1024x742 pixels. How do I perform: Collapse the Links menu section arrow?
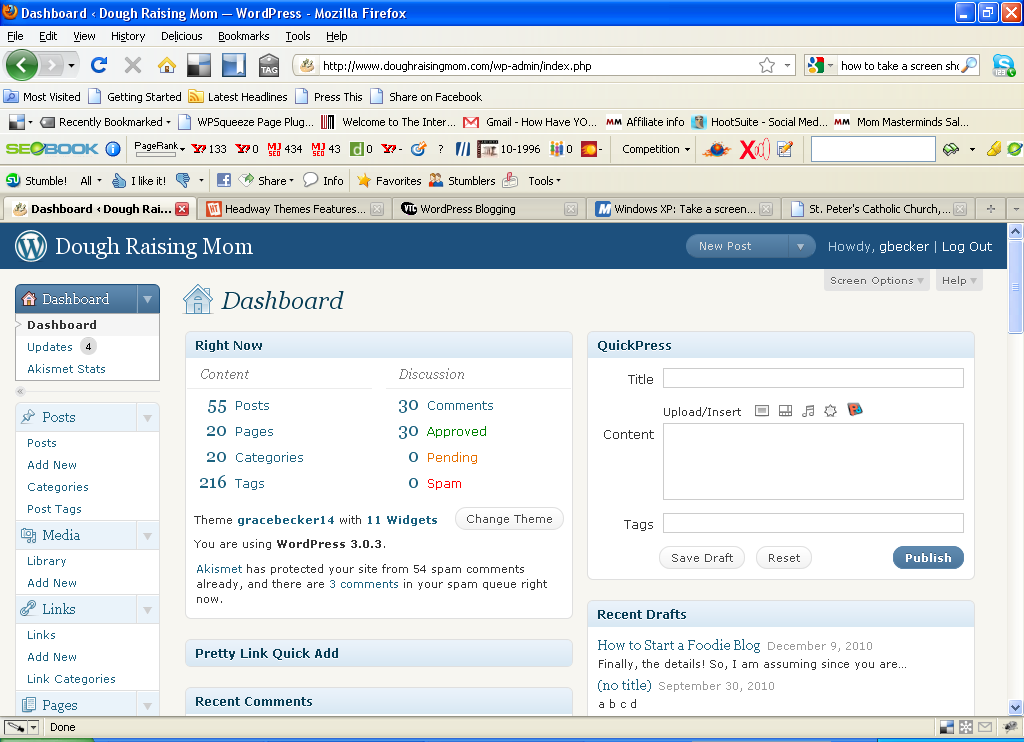[148, 609]
